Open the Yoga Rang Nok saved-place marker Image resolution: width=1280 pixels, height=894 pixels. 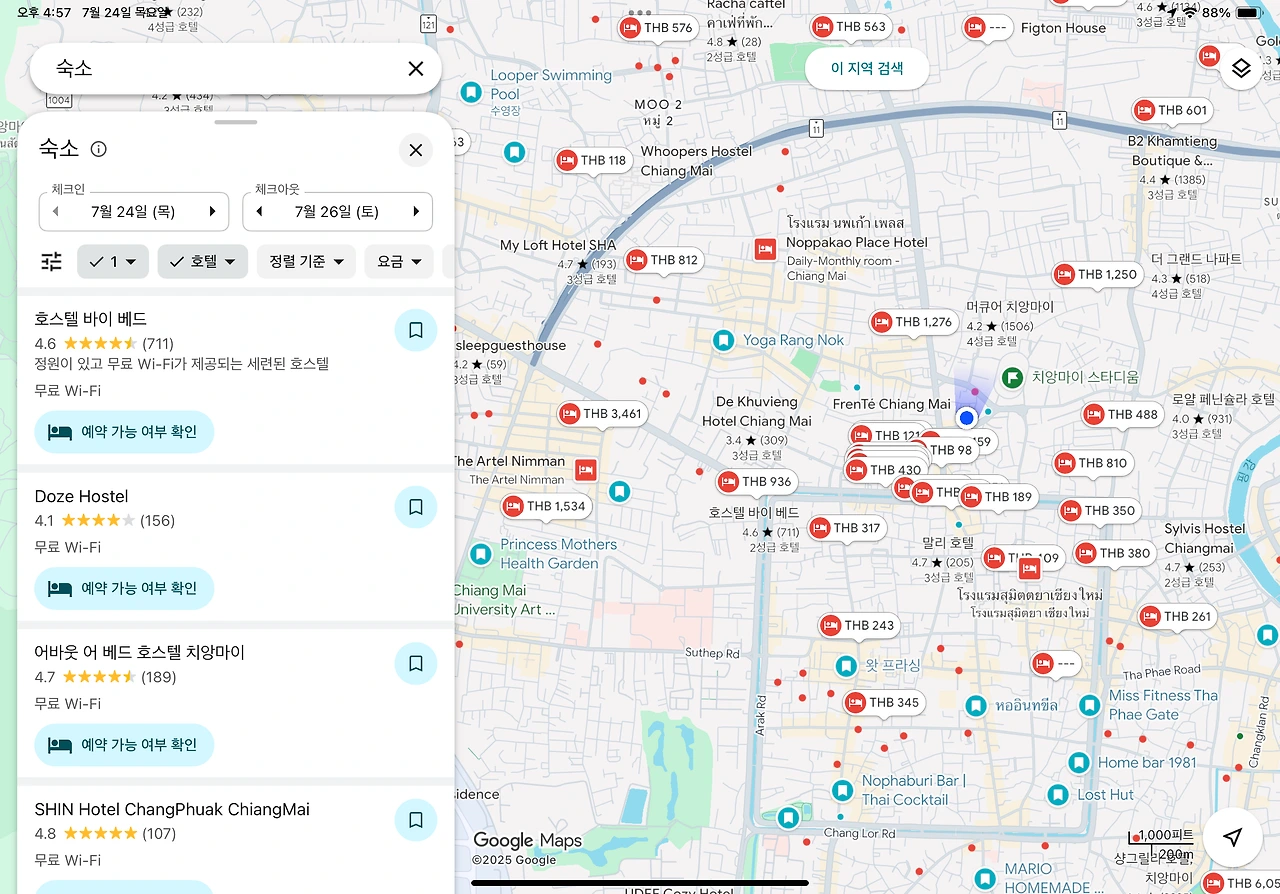click(724, 341)
